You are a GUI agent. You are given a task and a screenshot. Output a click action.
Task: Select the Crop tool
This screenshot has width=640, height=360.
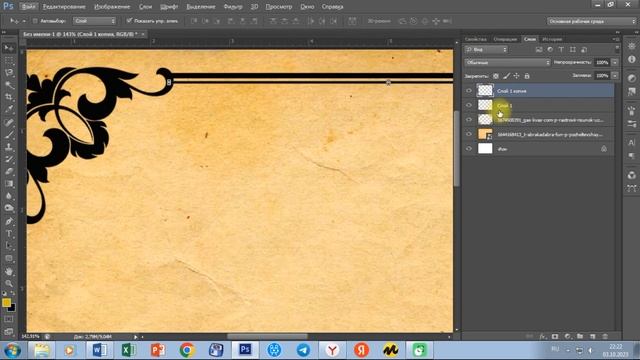pos(9,98)
